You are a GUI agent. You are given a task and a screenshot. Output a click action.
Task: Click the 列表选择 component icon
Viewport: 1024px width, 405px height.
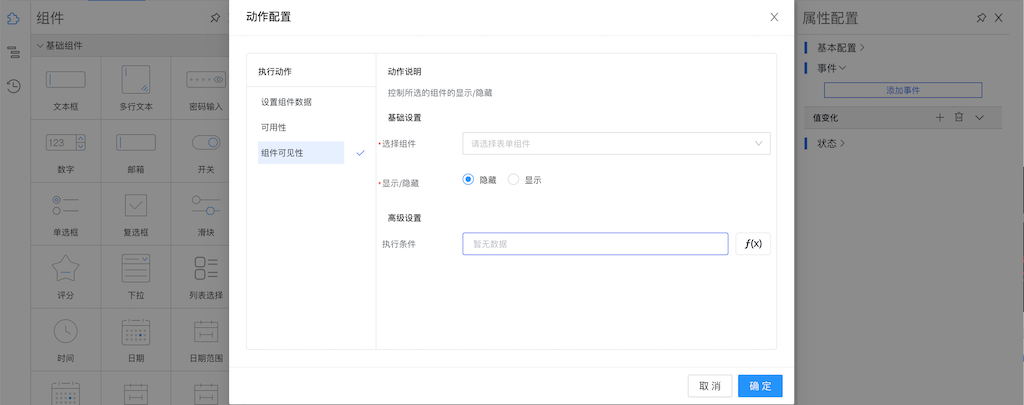click(206, 268)
